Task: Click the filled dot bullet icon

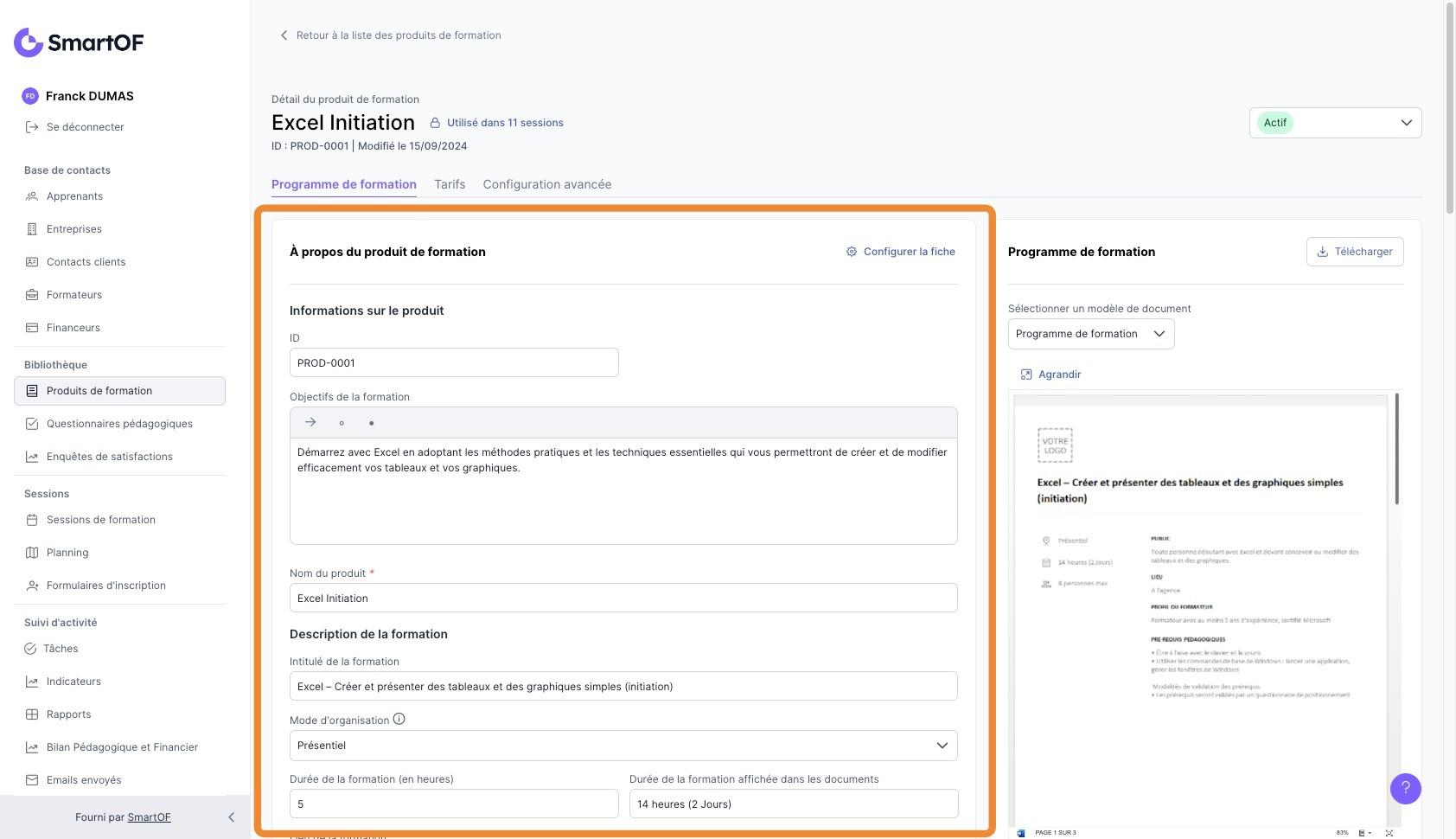Action: pos(372,423)
